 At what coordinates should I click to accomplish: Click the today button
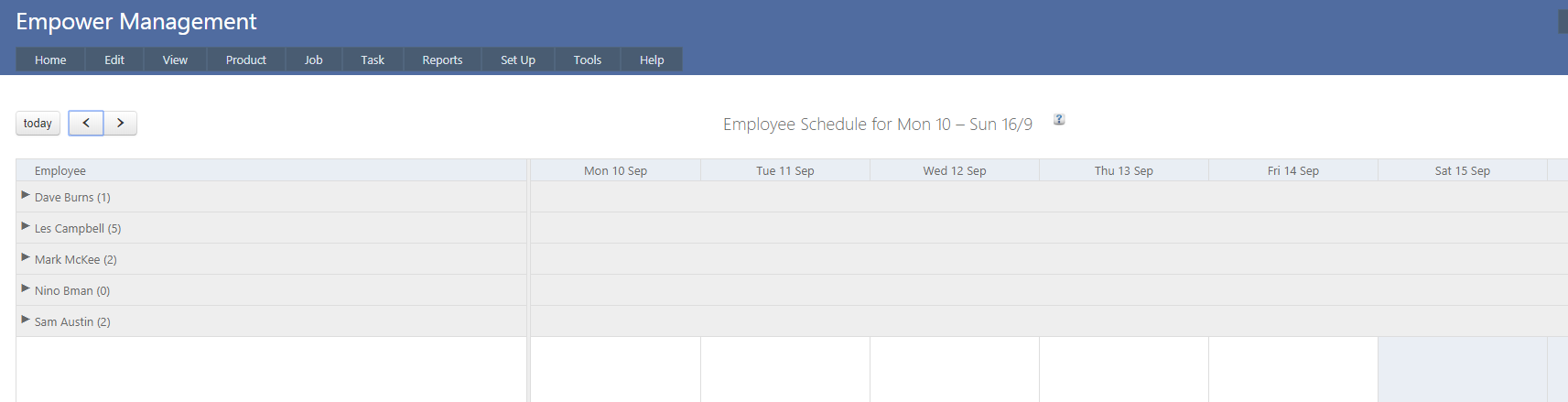[x=38, y=124]
